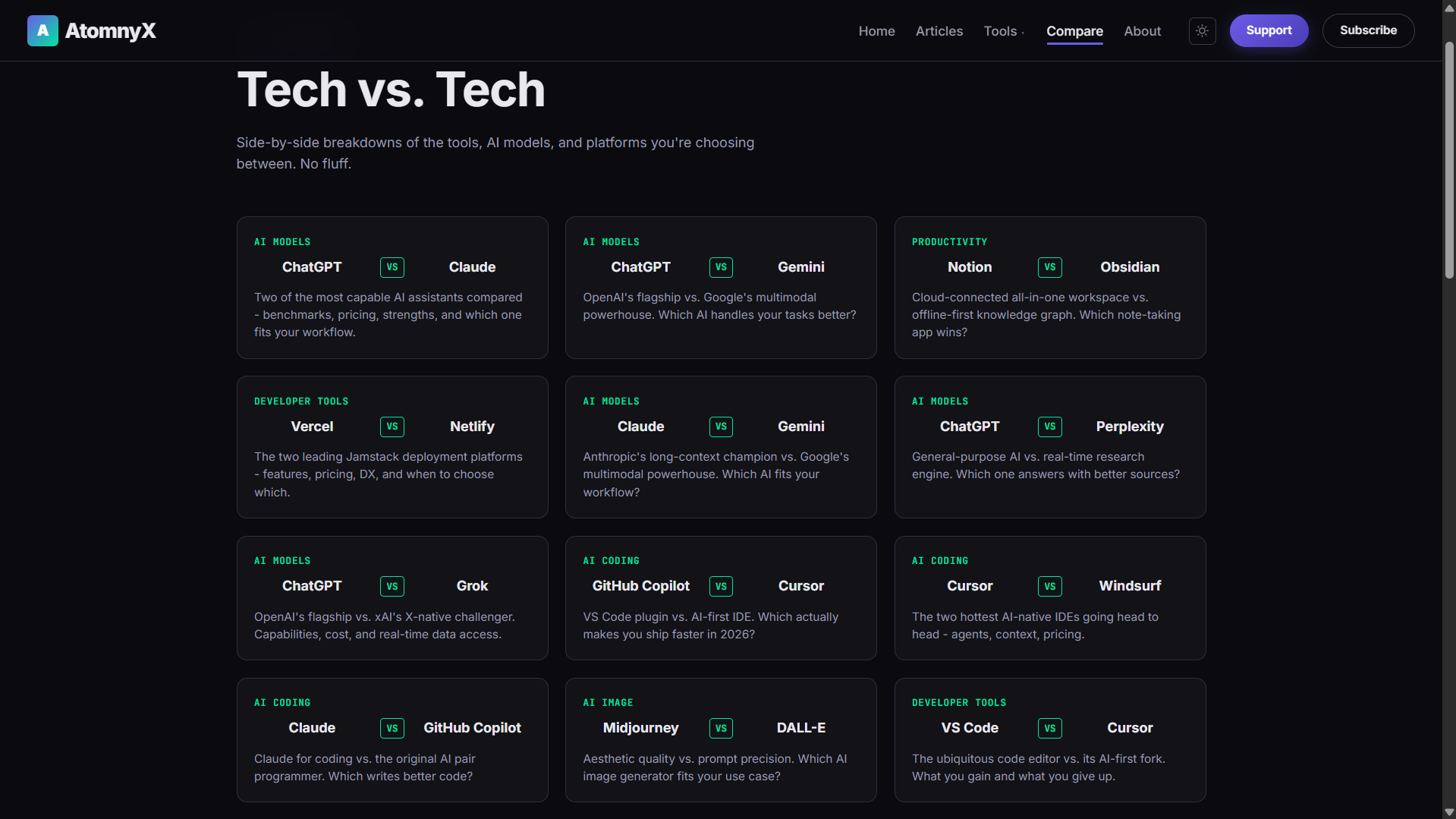
Task: Open the Home nav item
Action: click(876, 31)
